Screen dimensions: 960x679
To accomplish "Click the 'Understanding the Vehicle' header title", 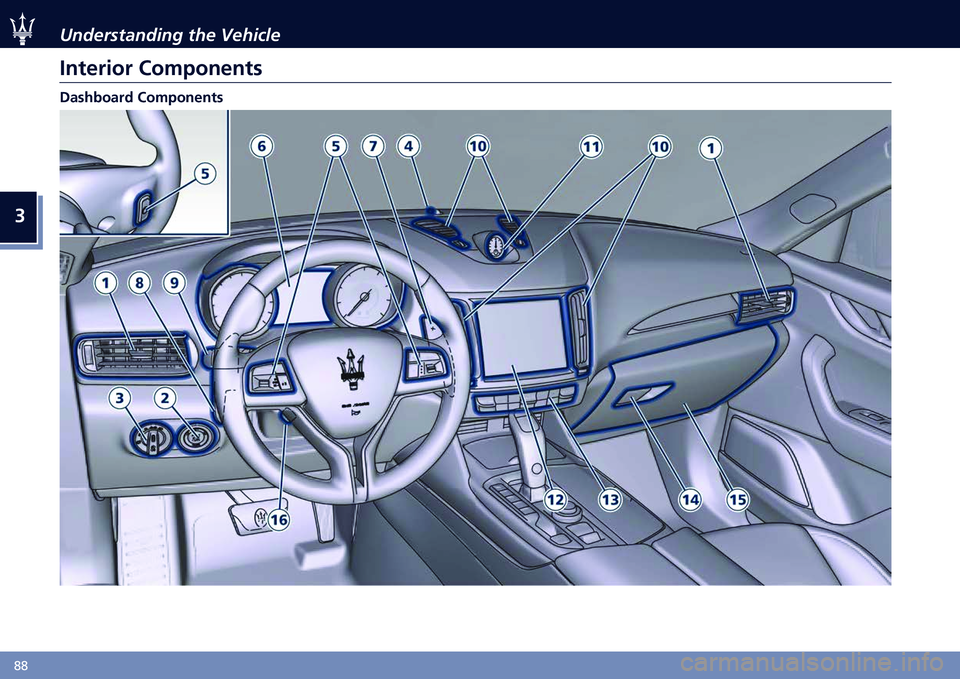I will [x=170, y=35].
